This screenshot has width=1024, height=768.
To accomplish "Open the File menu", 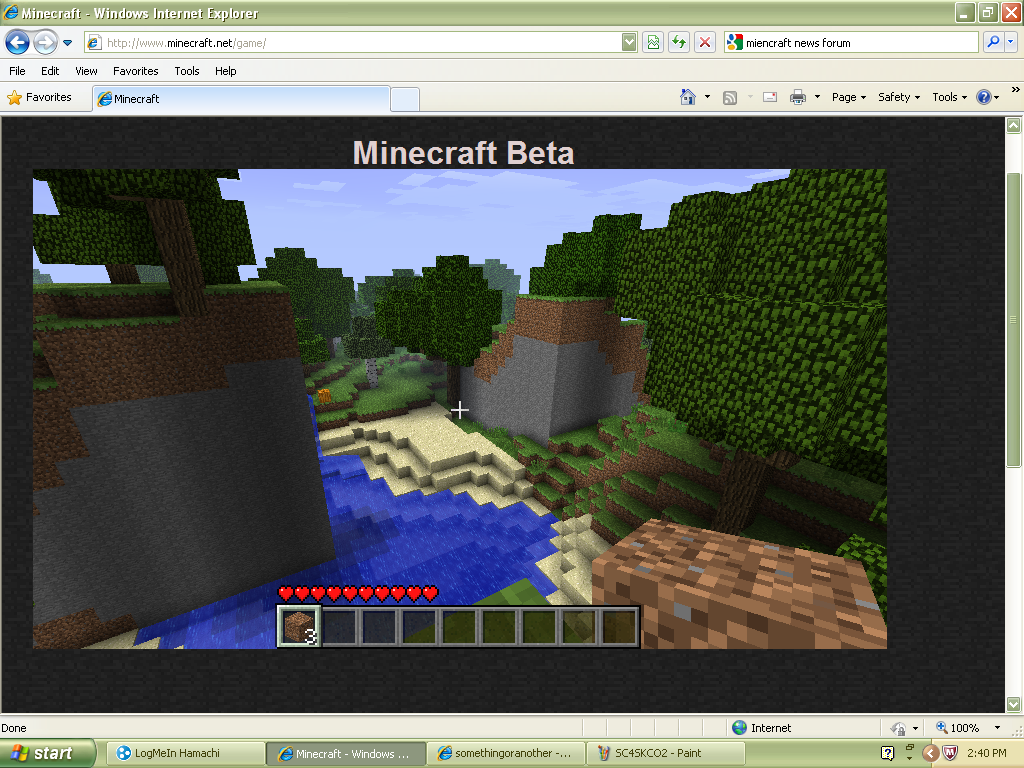I will (18, 71).
